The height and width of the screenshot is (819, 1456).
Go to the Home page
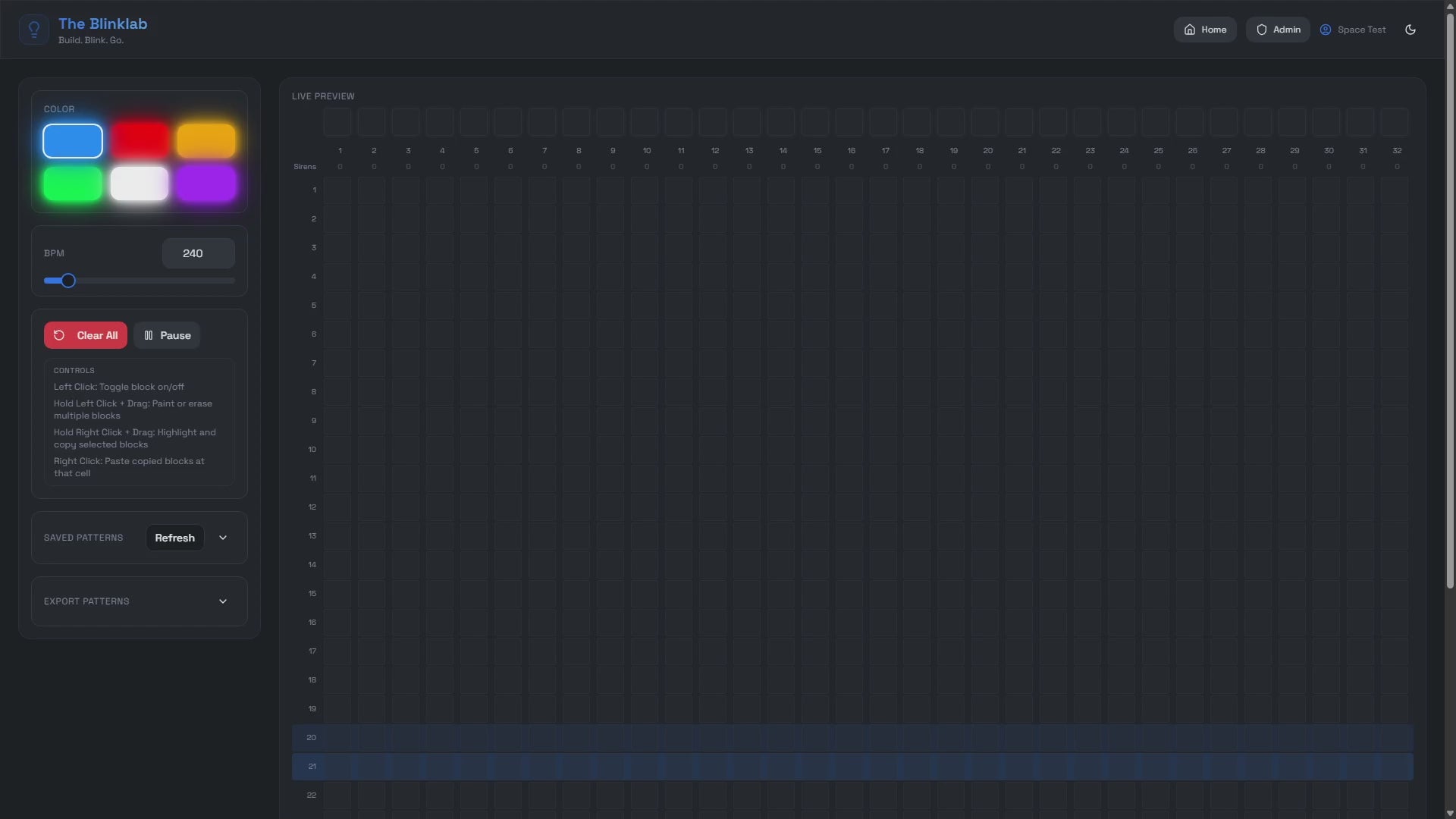(x=1205, y=30)
